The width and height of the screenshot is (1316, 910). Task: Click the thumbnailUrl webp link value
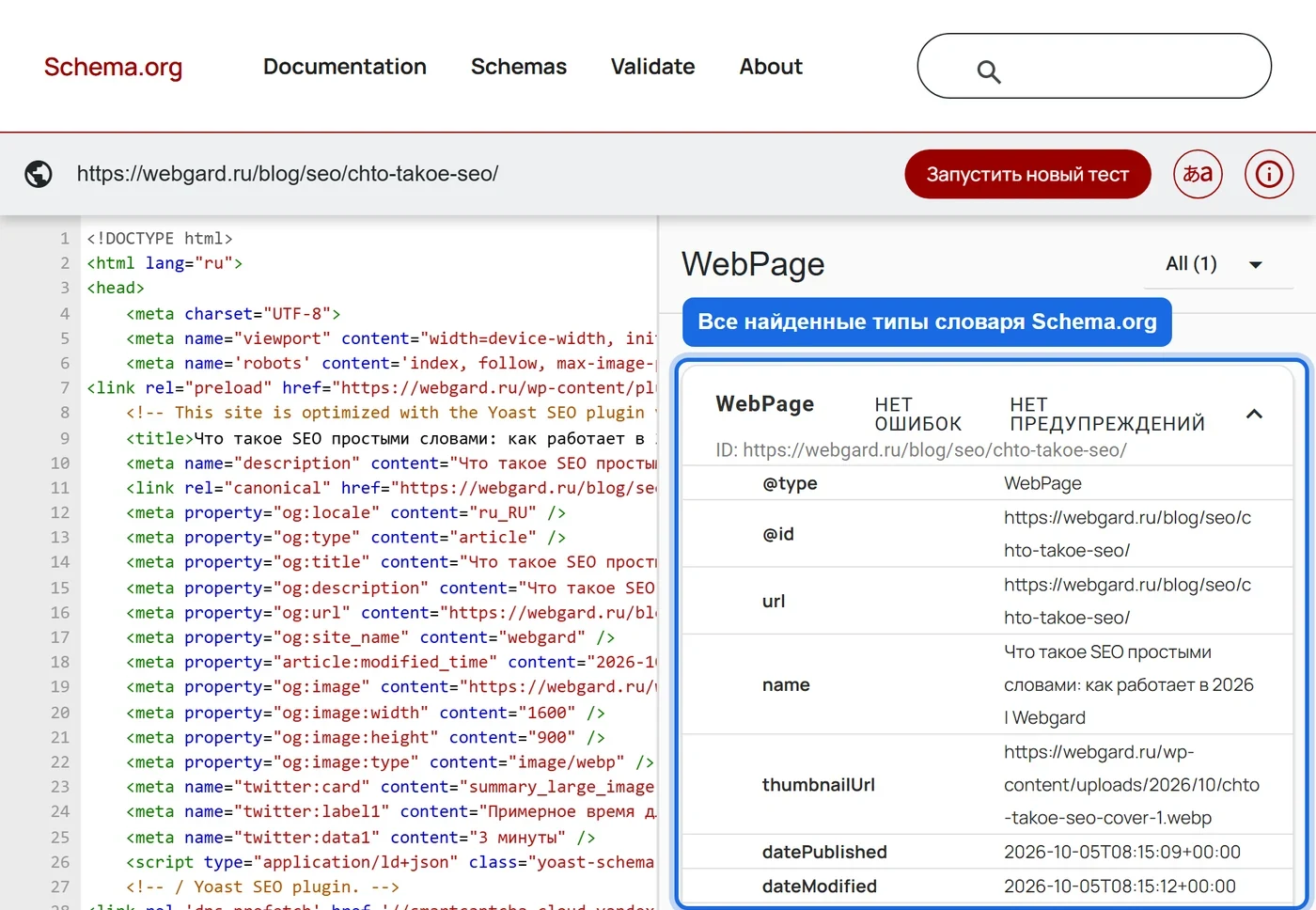[1132, 785]
